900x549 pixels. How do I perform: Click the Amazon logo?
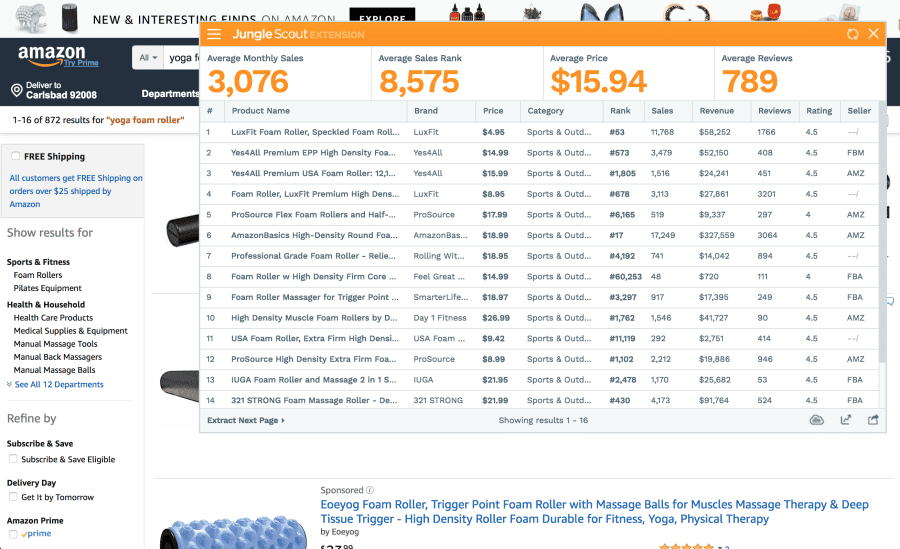50,54
